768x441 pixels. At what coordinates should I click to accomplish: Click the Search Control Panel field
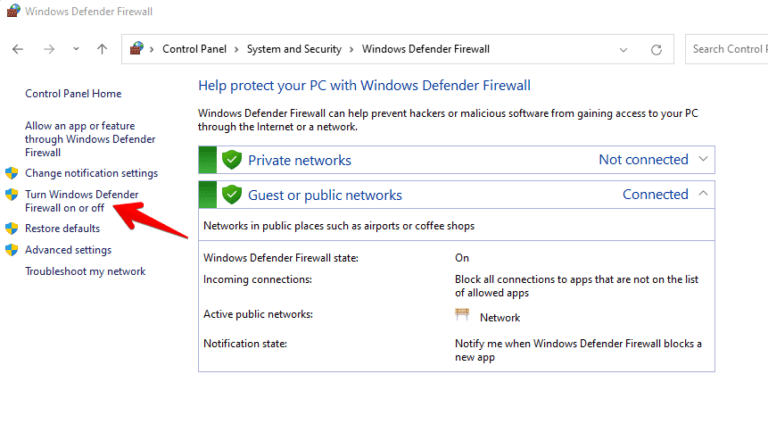[x=726, y=49]
